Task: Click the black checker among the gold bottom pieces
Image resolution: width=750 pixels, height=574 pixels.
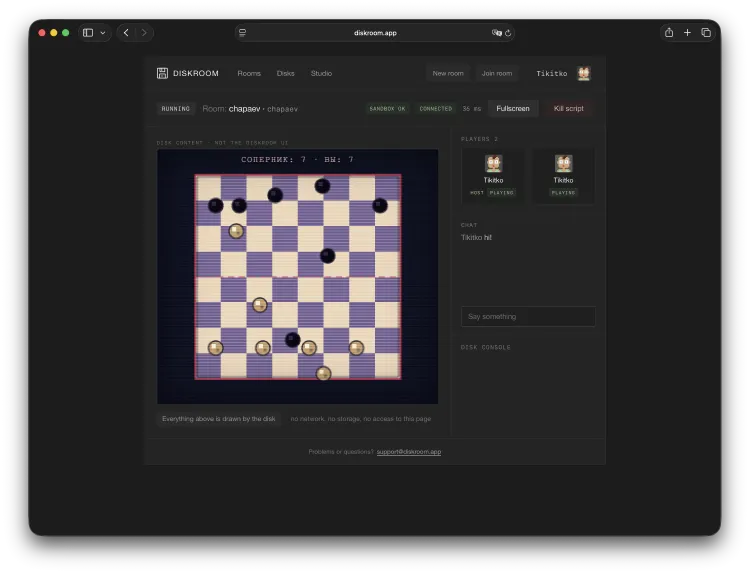Action: coord(293,340)
